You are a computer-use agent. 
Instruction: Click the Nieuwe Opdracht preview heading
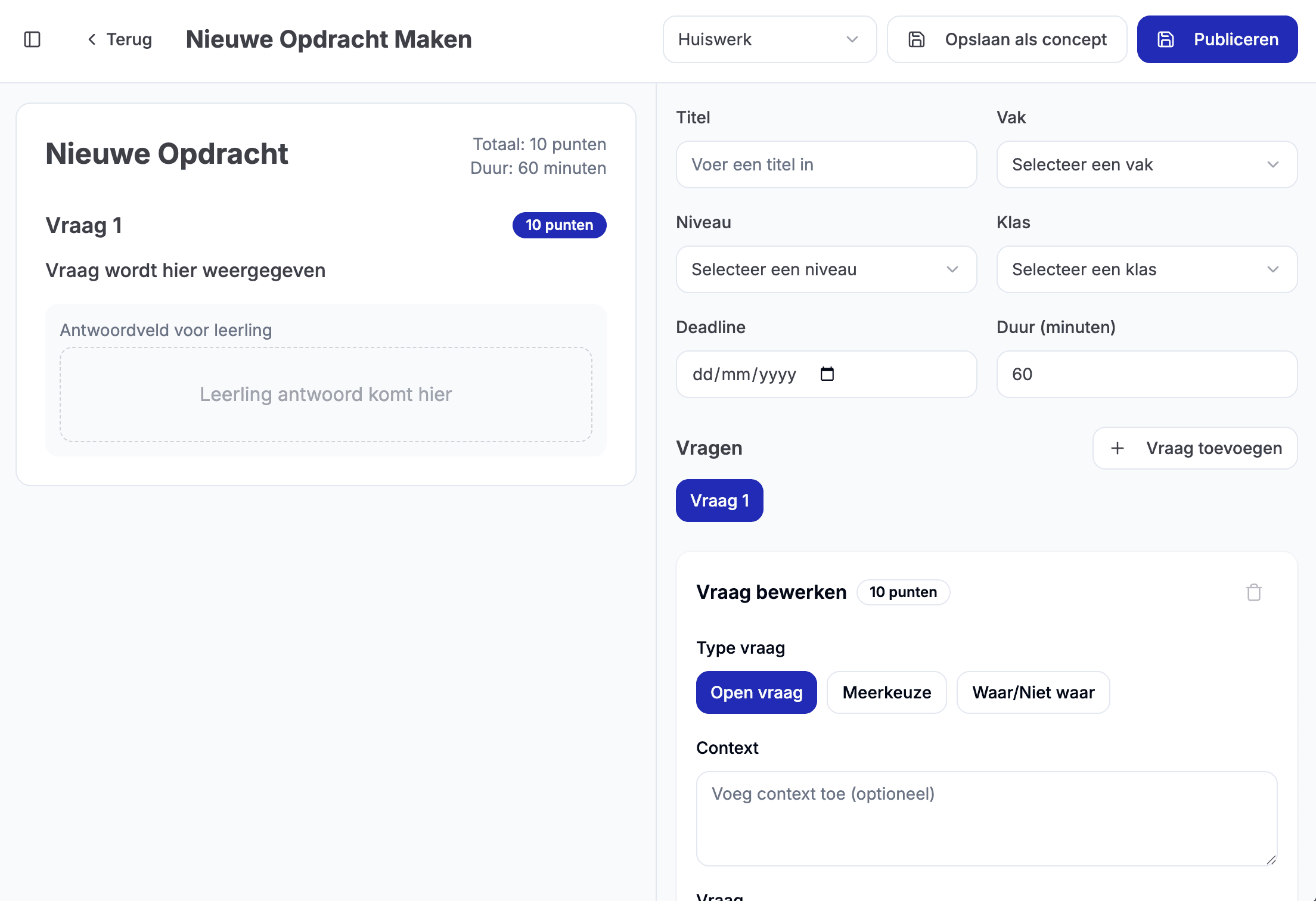coord(167,154)
